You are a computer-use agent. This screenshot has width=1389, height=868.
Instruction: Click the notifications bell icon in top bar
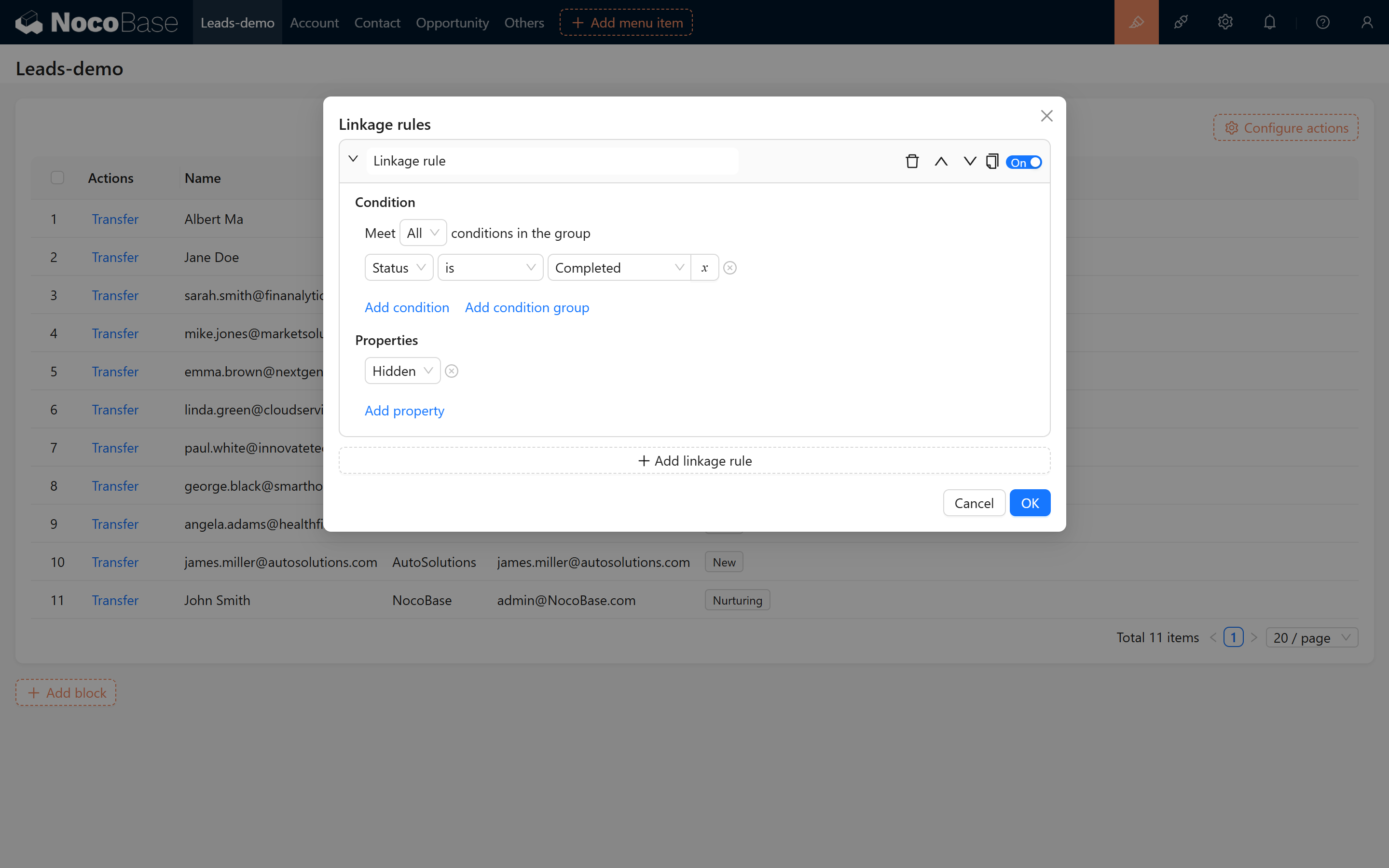pos(1270,22)
